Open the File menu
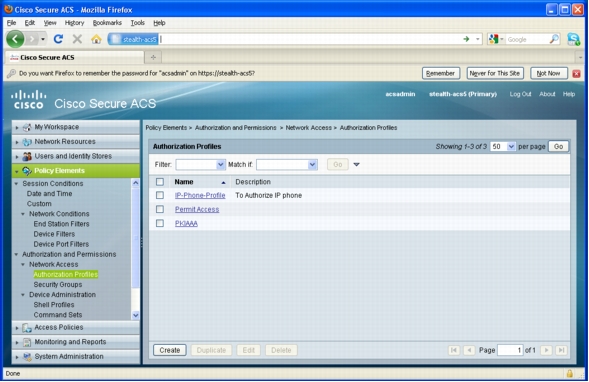This screenshot has width=589, height=382. [11, 23]
